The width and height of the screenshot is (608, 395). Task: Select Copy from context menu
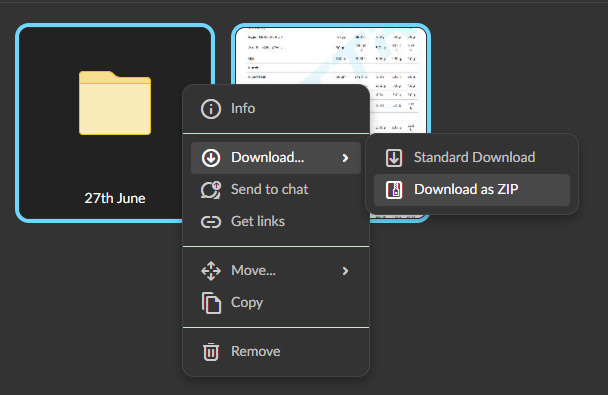tap(276, 303)
